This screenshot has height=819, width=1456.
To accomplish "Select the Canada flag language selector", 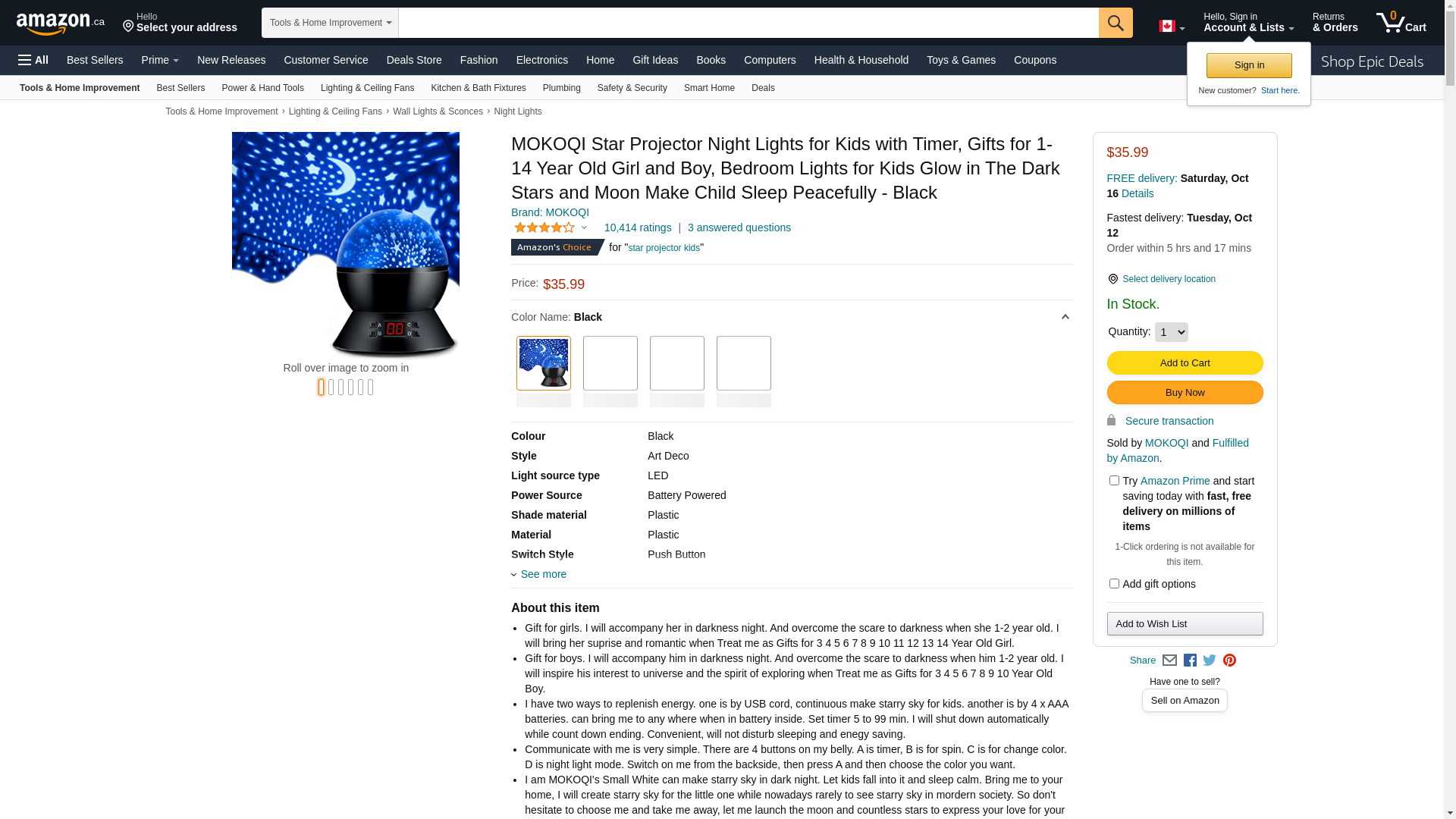I will (1172, 27).
